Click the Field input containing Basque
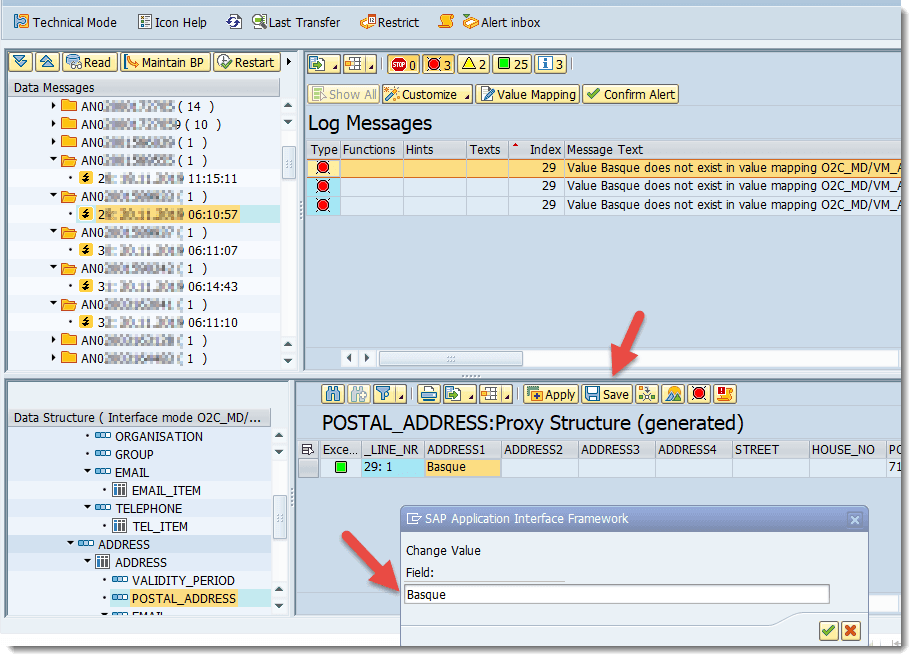The width and height of the screenshot is (916, 661). click(x=616, y=594)
